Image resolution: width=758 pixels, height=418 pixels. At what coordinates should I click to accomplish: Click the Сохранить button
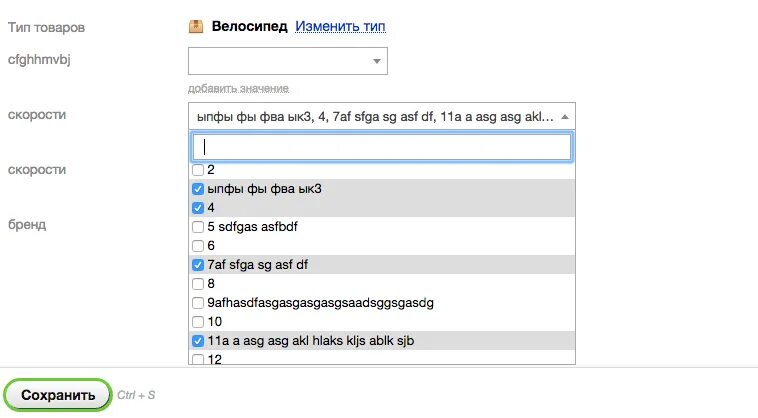click(x=58, y=395)
